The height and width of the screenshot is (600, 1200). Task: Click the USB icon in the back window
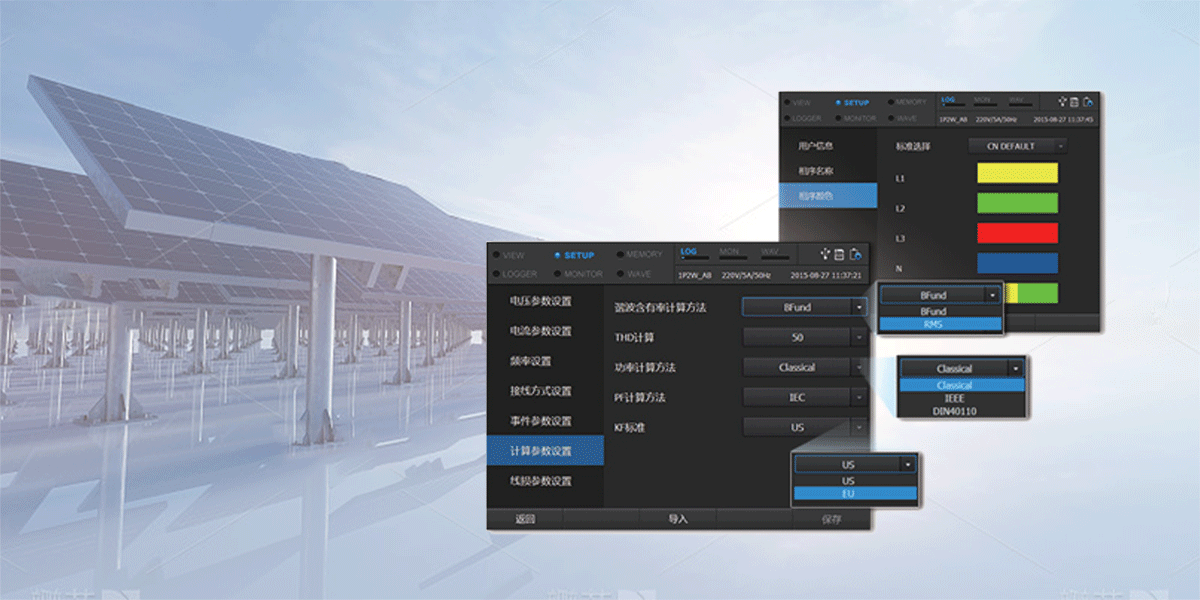click(1062, 102)
